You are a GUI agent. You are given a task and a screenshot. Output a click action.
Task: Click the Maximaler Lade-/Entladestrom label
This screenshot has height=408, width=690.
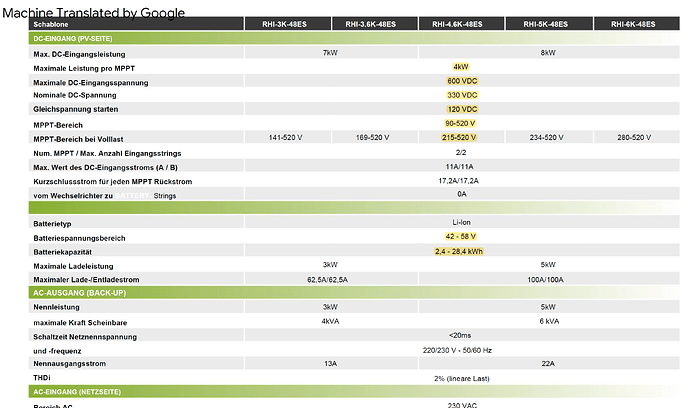click(x=86, y=279)
